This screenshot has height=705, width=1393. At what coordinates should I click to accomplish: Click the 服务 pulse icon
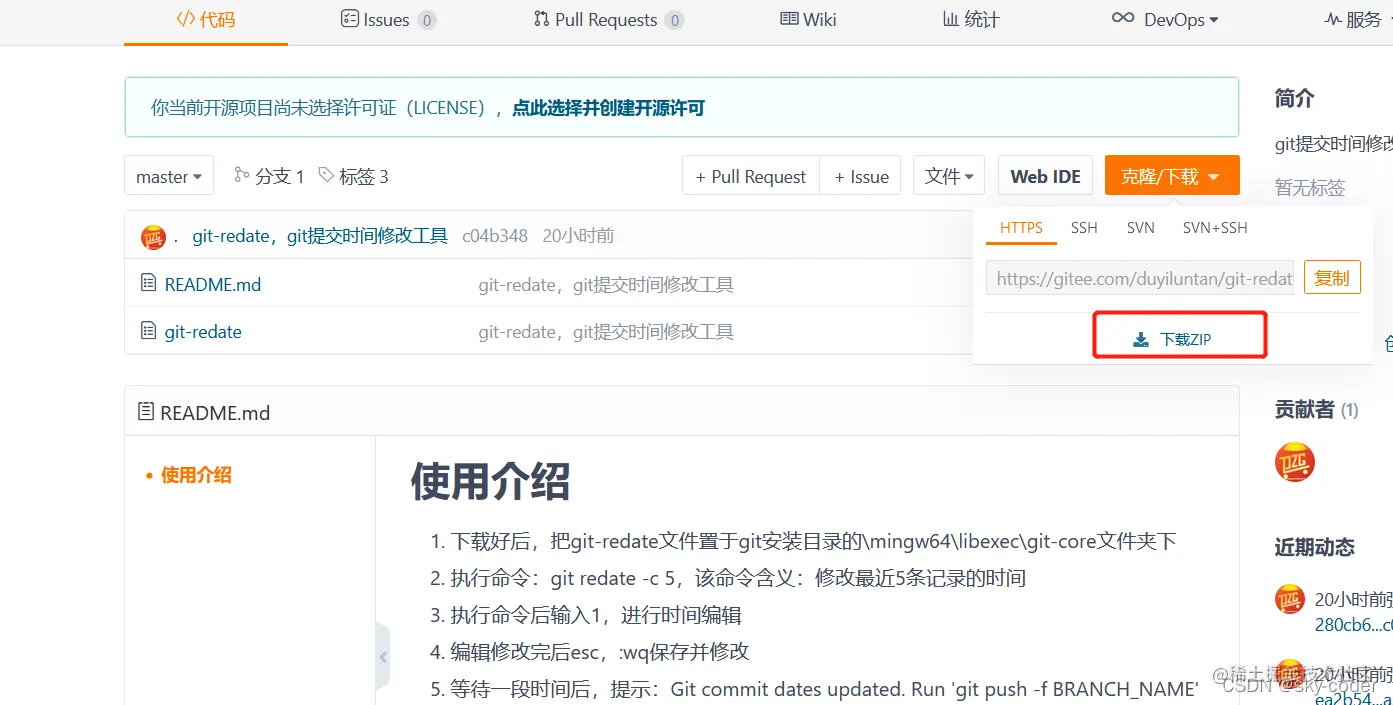(1332, 19)
